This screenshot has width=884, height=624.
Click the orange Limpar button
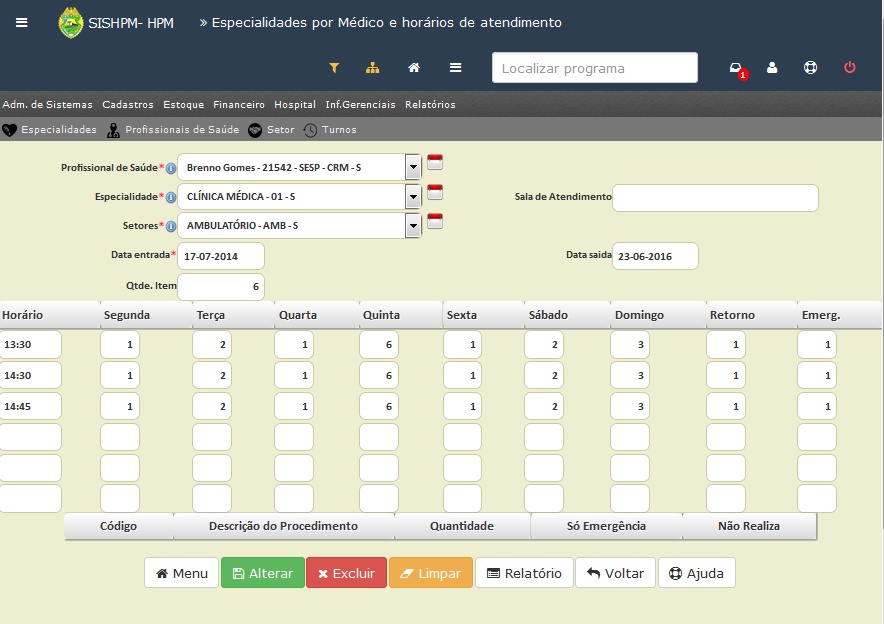(431, 573)
